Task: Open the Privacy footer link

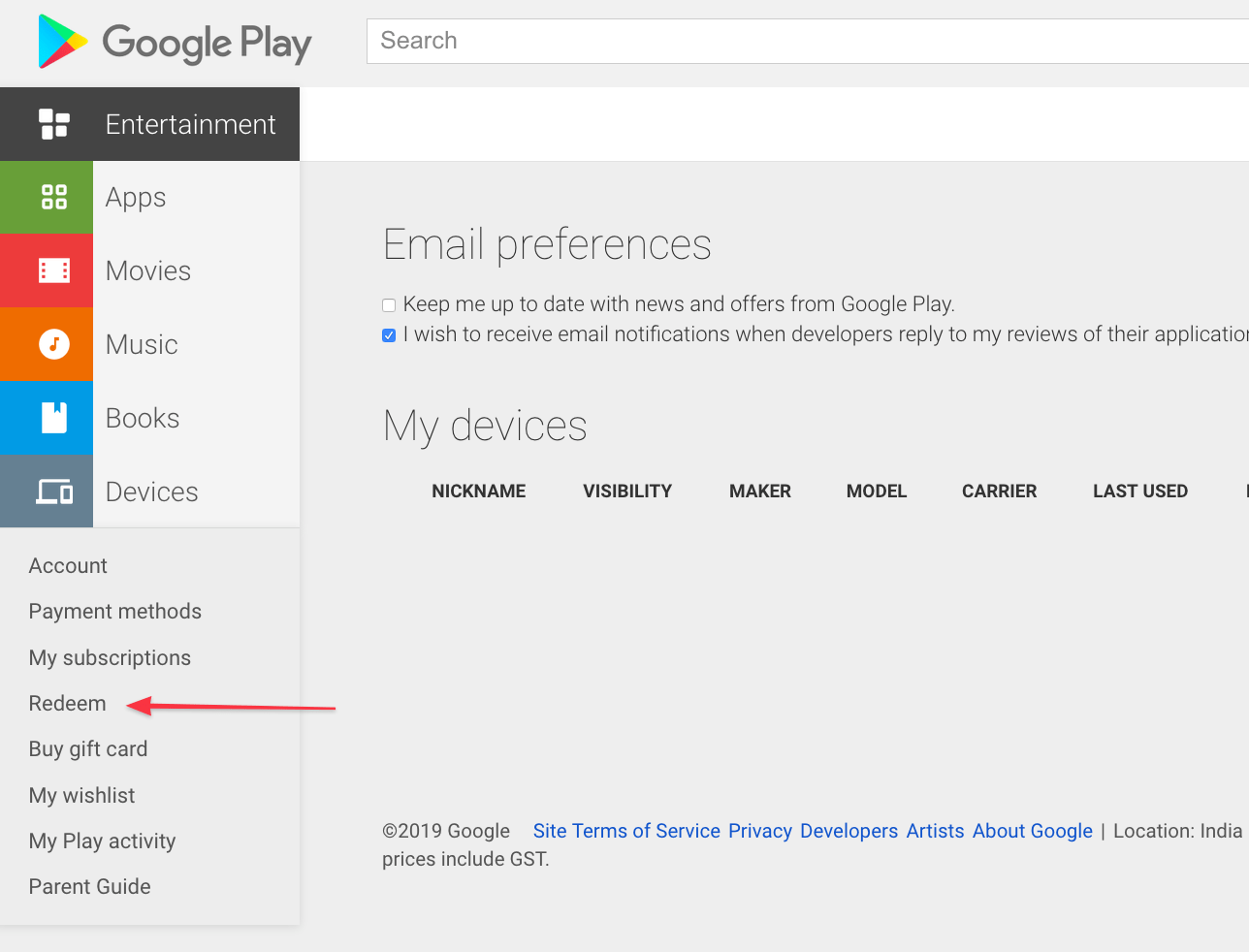Action: point(760,831)
